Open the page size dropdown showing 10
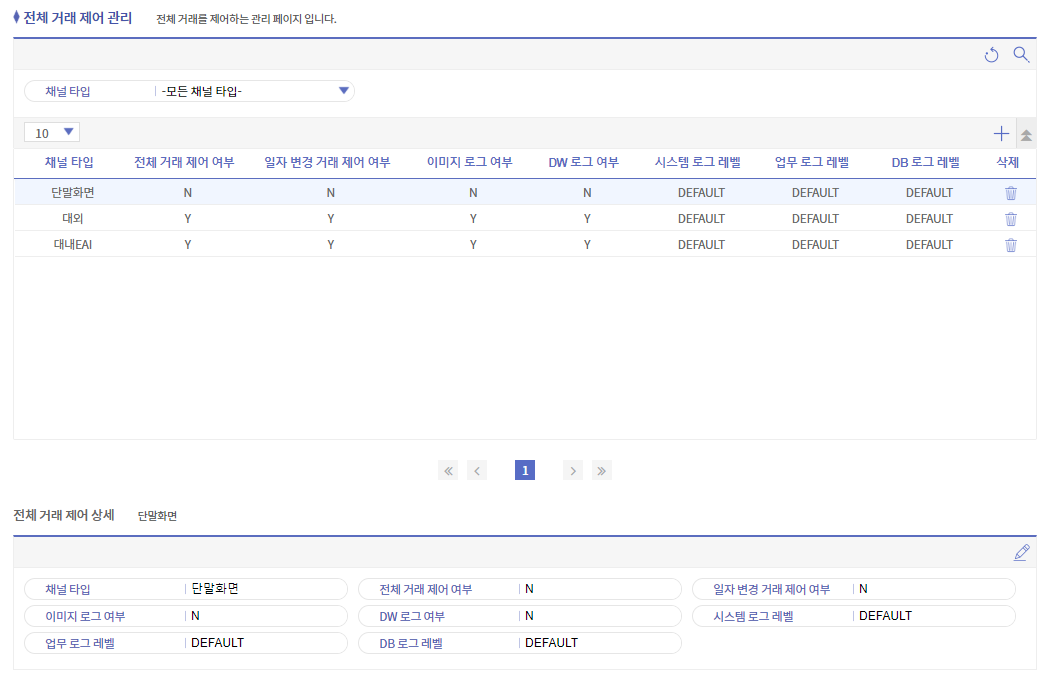The width and height of the screenshot is (1043, 679). [52, 132]
